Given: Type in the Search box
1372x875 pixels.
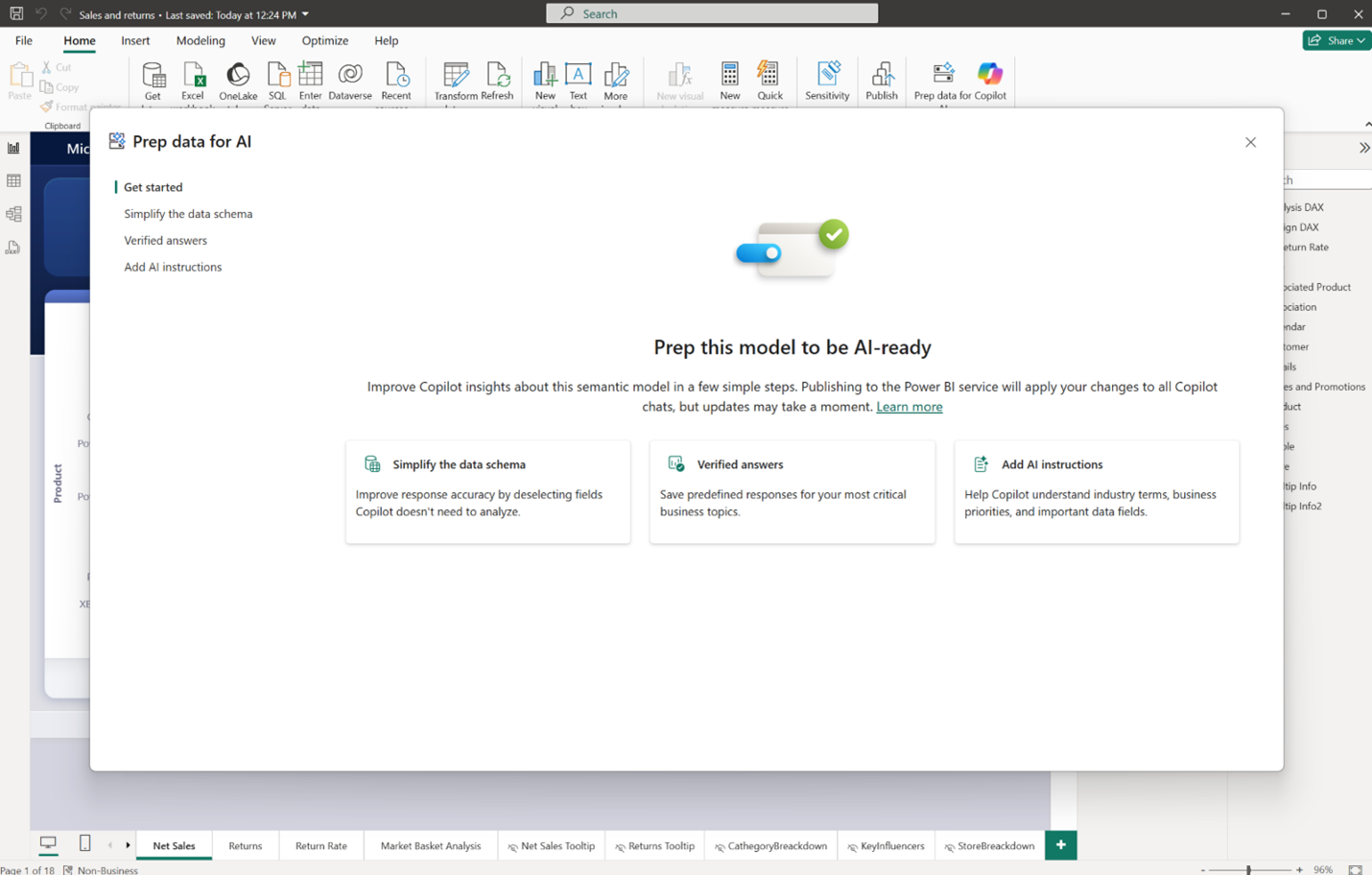Looking at the screenshot, I should (710, 12).
